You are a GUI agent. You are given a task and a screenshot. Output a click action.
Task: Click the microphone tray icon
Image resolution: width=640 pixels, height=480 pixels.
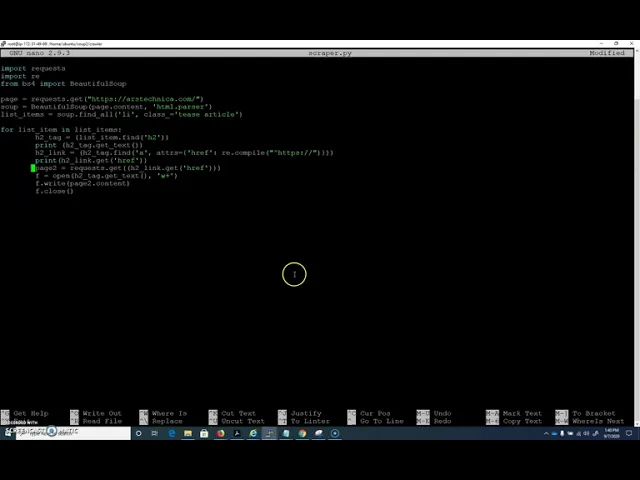(562, 433)
